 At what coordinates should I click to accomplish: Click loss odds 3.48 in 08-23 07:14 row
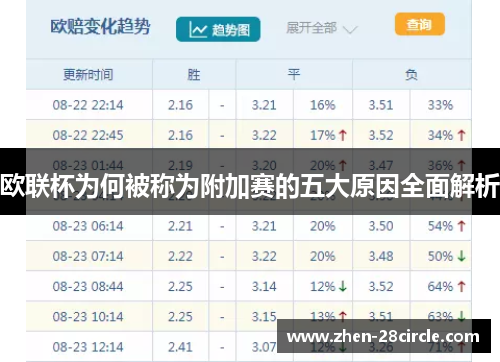[x=381, y=256]
